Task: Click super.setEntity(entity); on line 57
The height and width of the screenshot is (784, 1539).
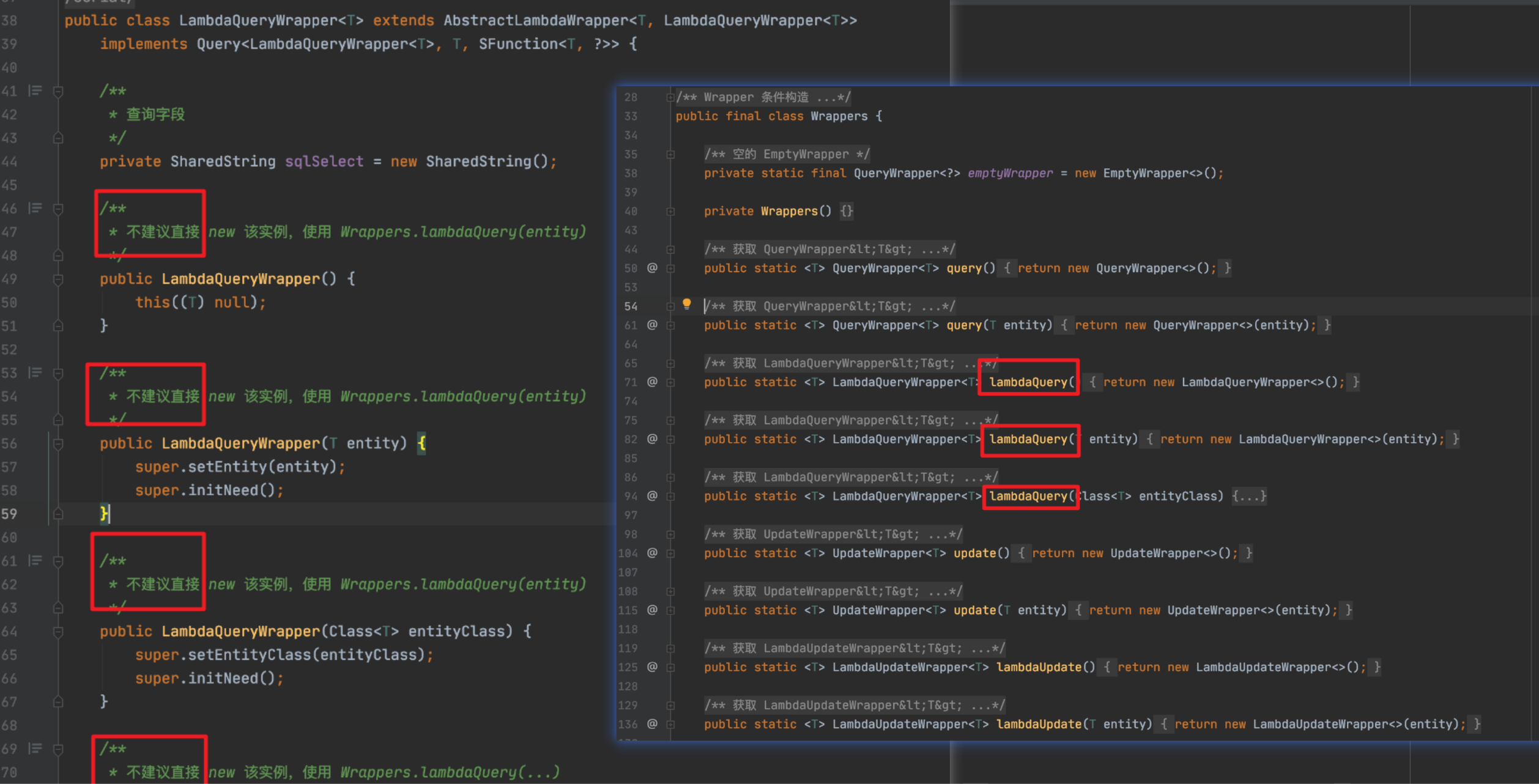Action: coord(240,467)
